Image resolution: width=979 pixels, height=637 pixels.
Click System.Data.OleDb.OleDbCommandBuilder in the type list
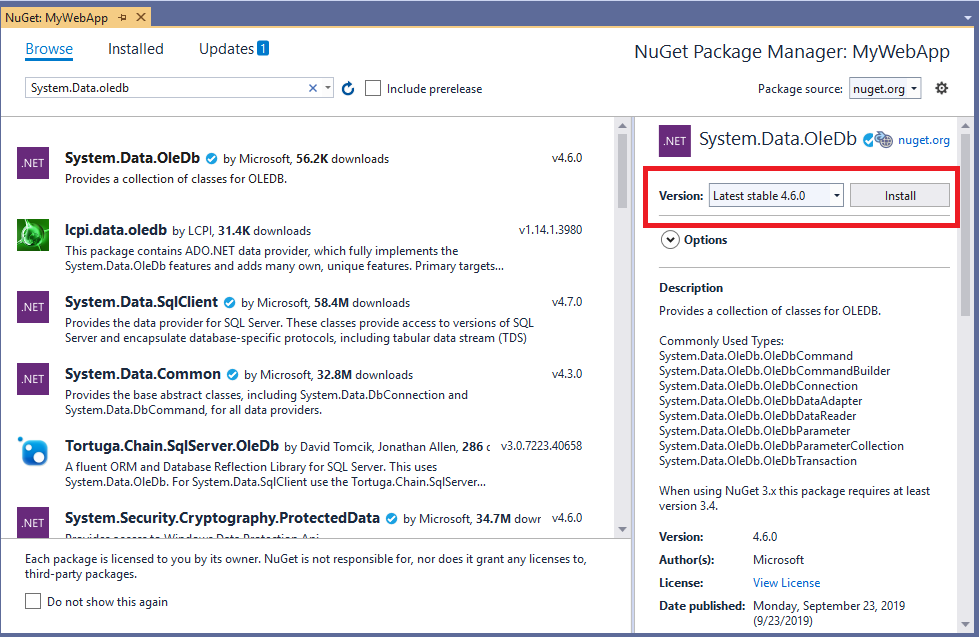pyautogui.click(x=775, y=371)
